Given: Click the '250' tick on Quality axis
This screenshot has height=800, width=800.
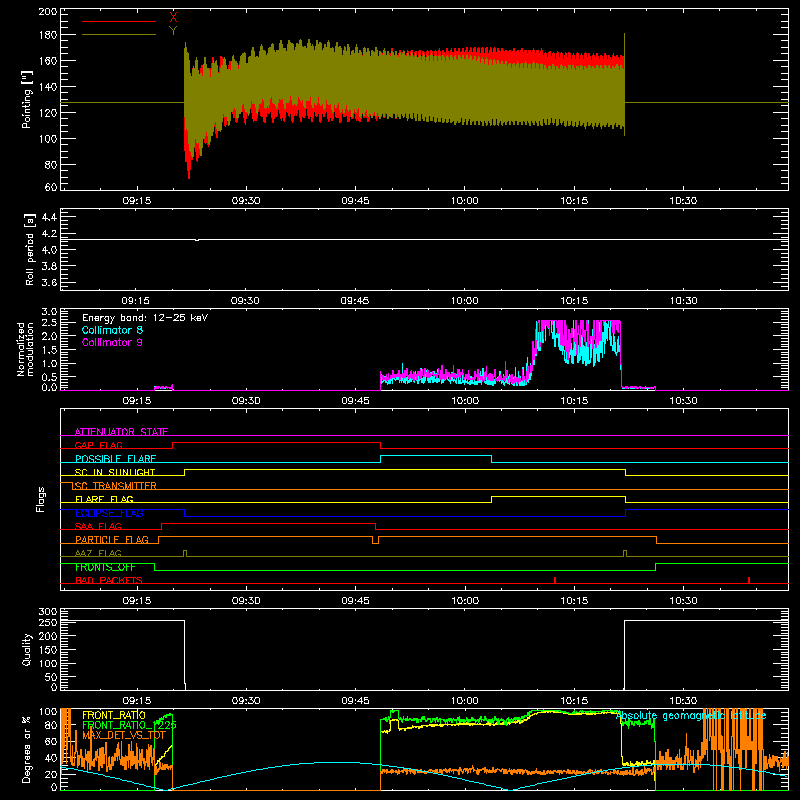Looking at the screenshot, I should [x=47, y=623].
